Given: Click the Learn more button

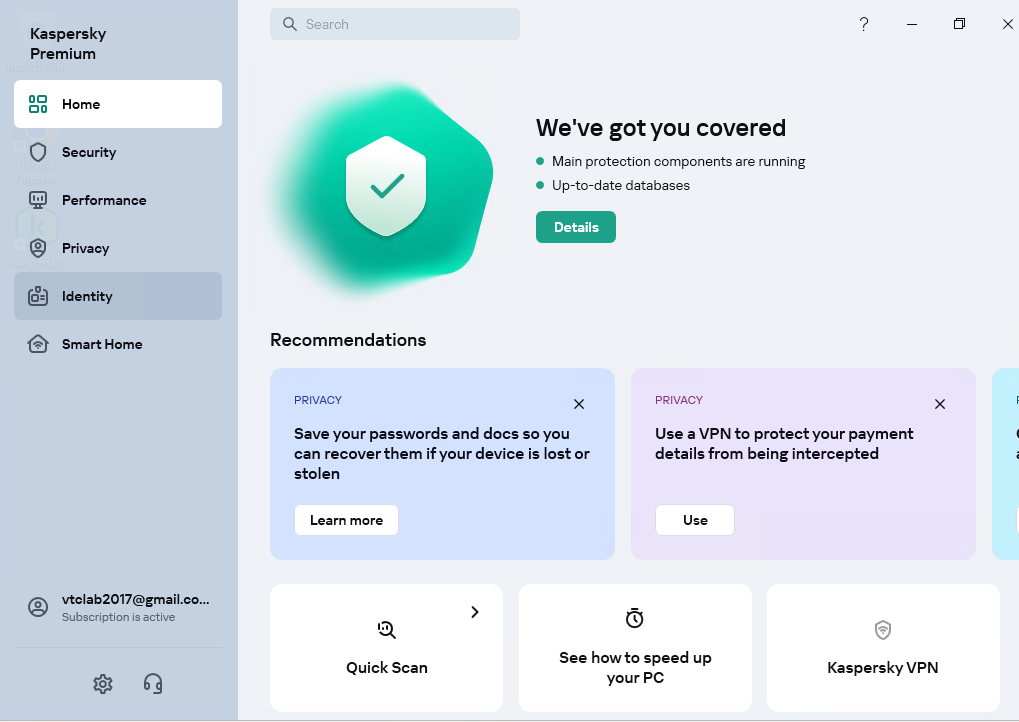Looking at the screenshot, I should coord(346,520).
